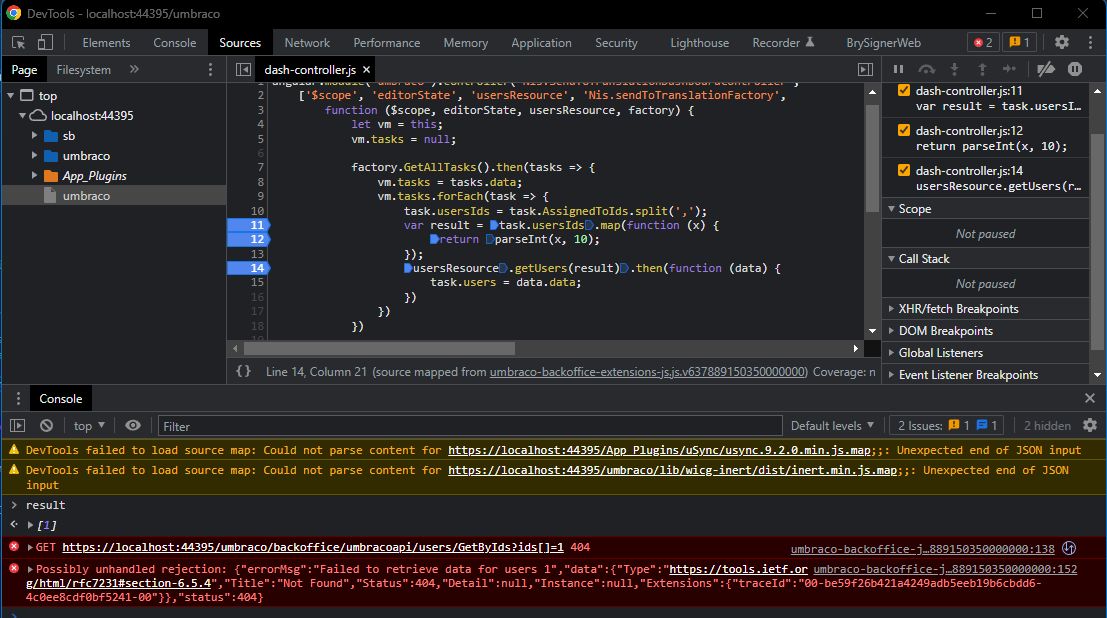1107x618 pixels.
Task: Open the Default levels dropdown
Action: [x=832, y=425]
